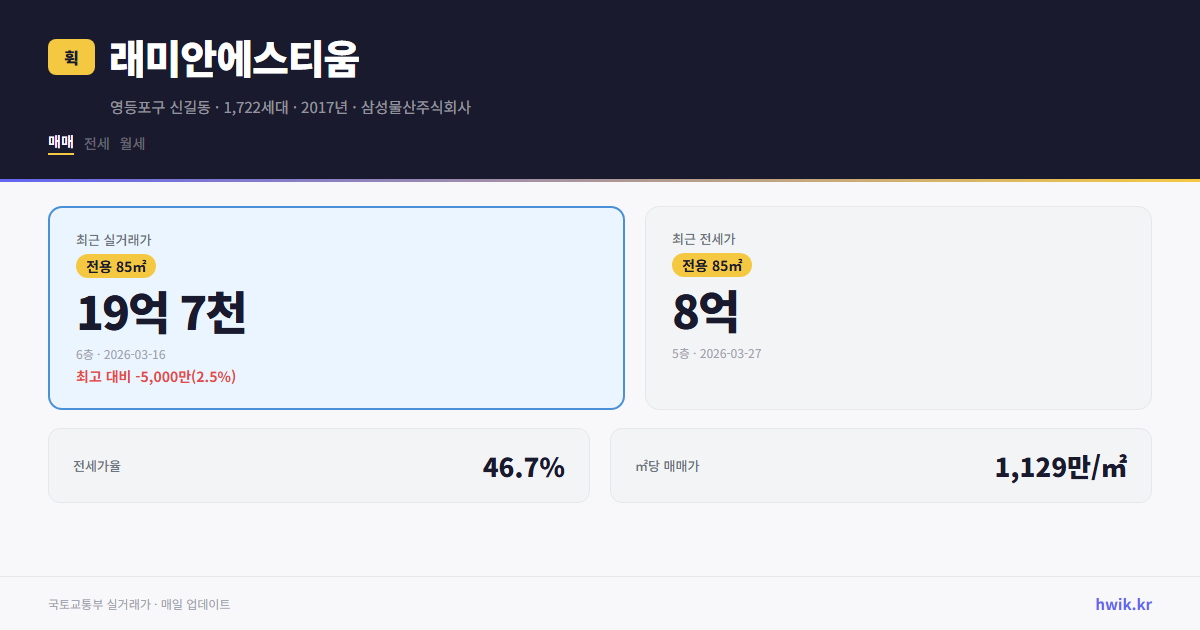The height and width of the screenshot is (630, 1200).
Task: Click the 전세가율 46.7% card
Action: (319, 465)
